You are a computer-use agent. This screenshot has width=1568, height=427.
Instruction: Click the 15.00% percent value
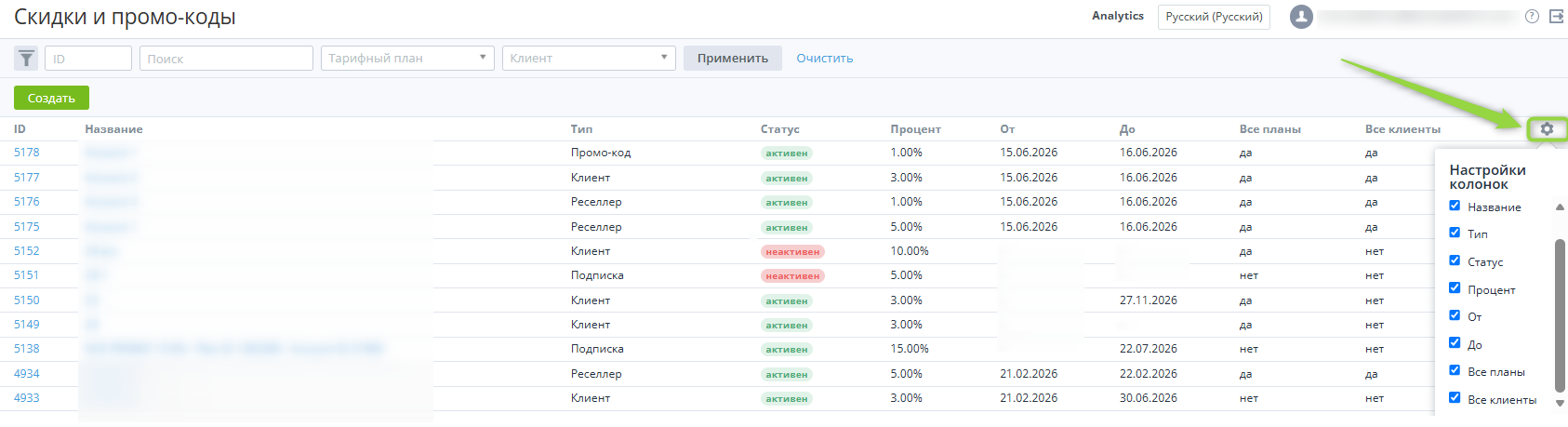910,349
